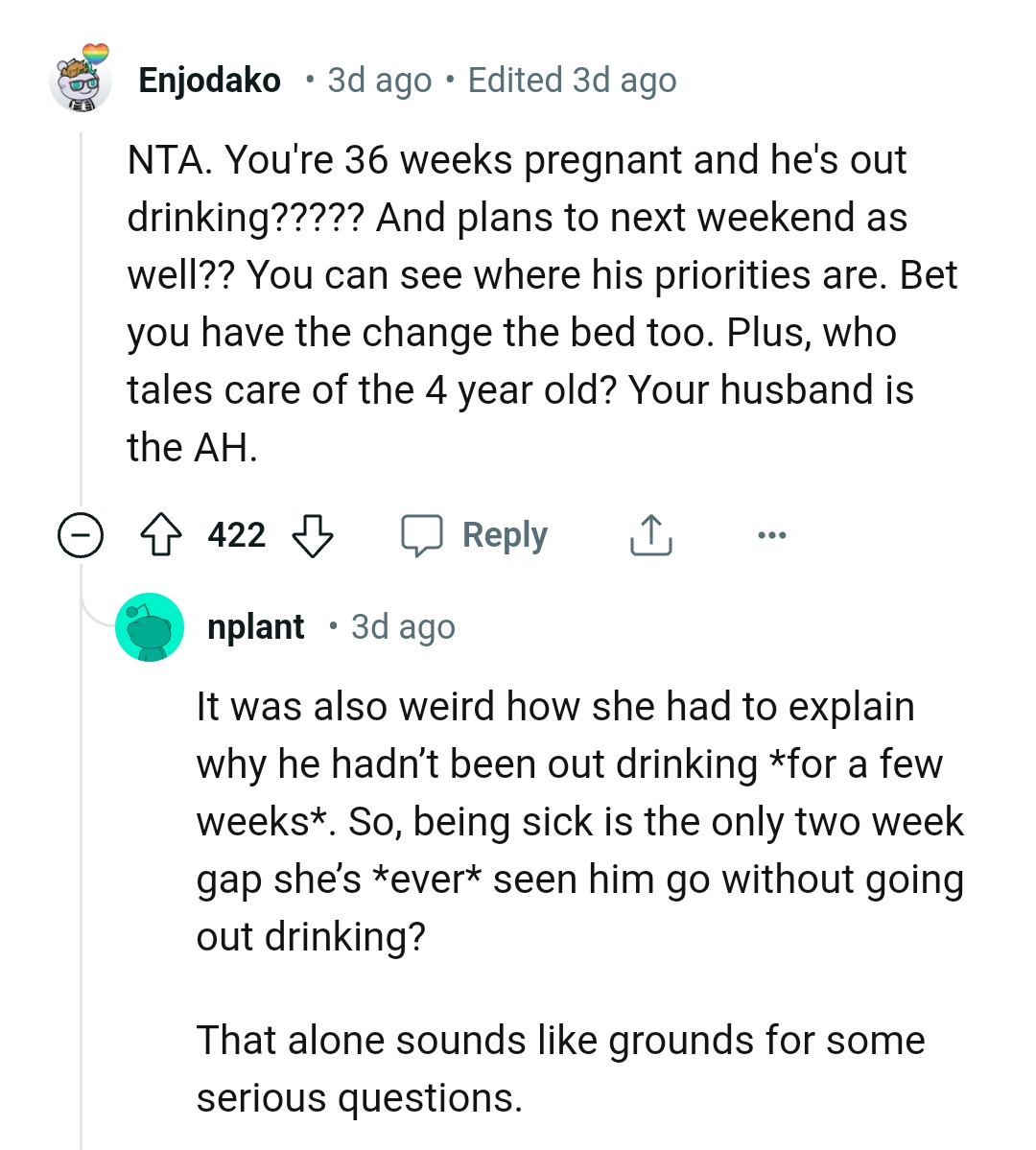The image size is (1036, 1150).
Task: Click the Edited 3d ago timestamp
Action: 572,81
